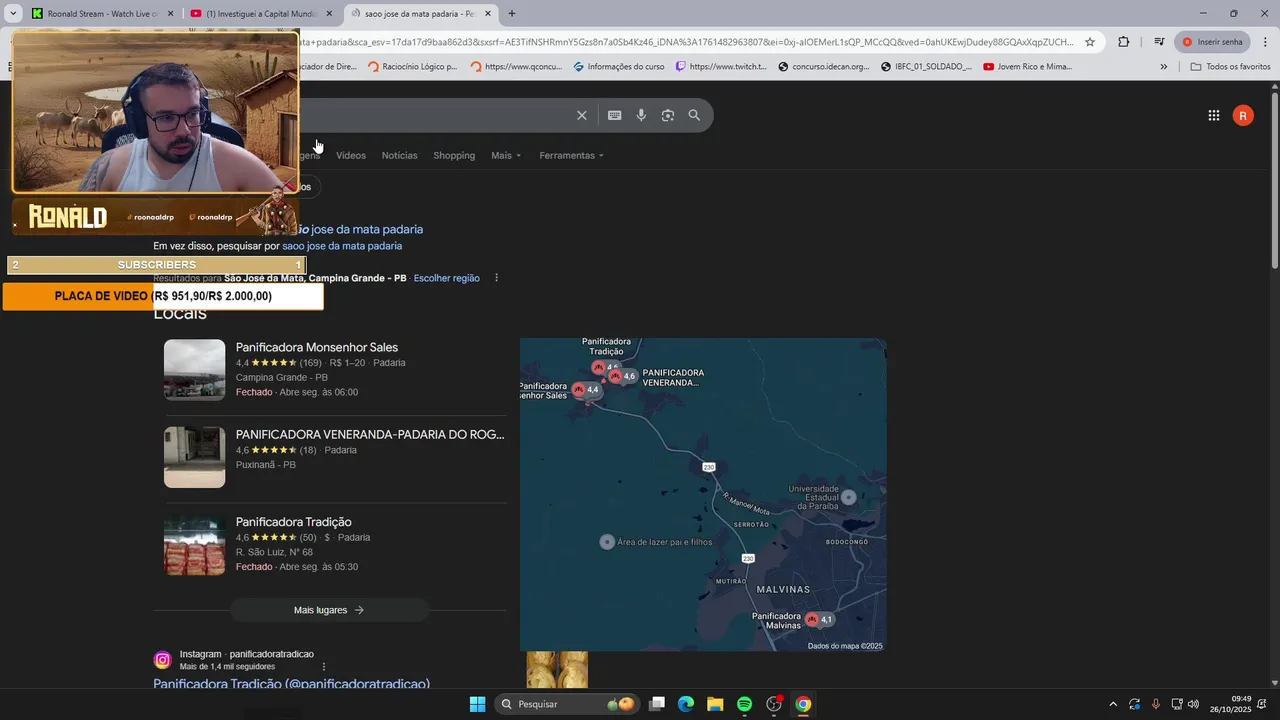
Task: Click the magnifier search button
Action: coord(694,115)
